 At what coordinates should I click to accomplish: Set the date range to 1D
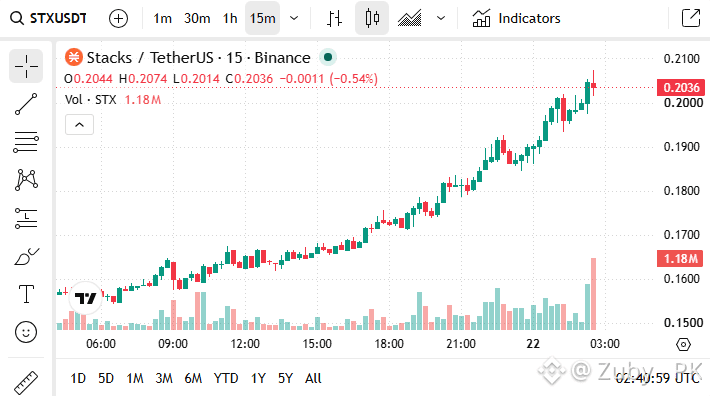(78, 378)
